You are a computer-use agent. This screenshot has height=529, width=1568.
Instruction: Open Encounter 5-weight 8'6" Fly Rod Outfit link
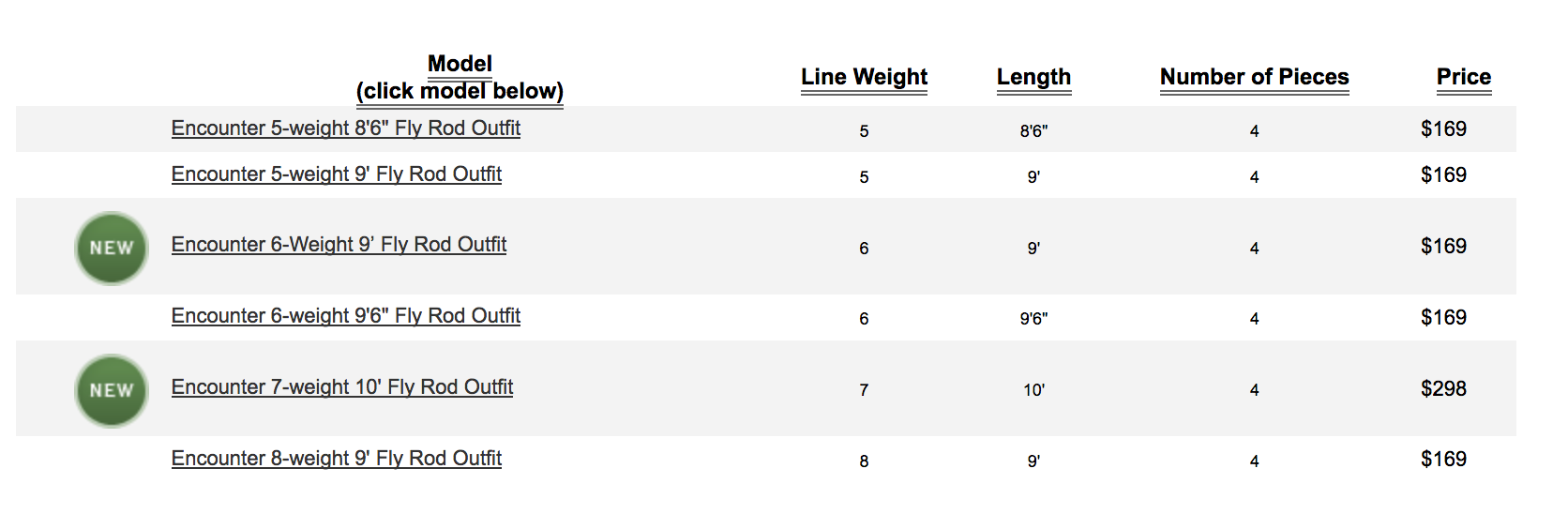coord(345,128)
